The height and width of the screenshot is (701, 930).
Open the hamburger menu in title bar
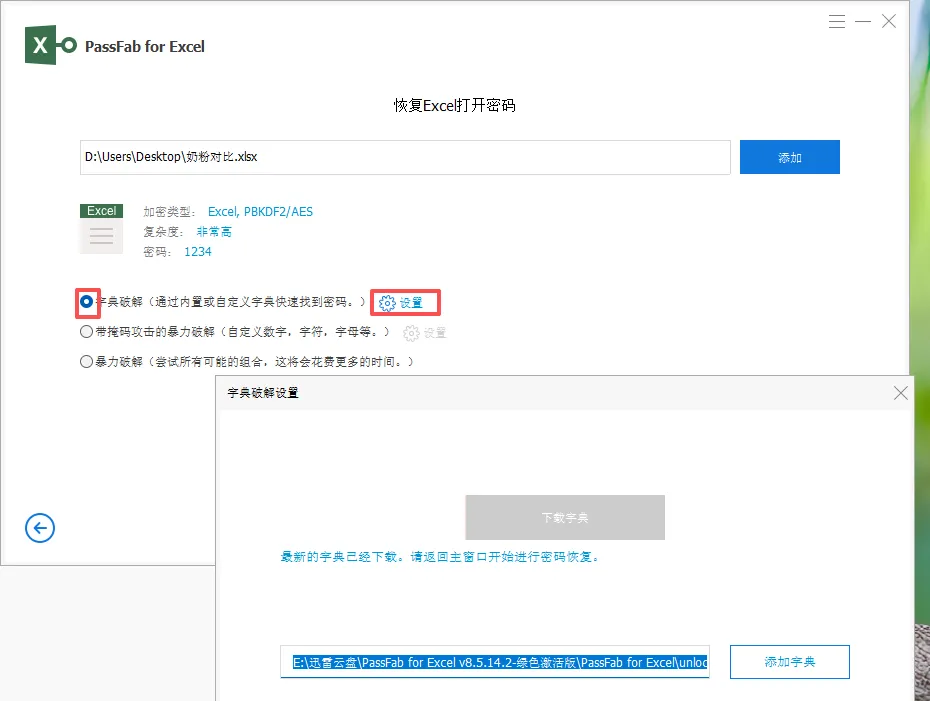click(837, 22)
